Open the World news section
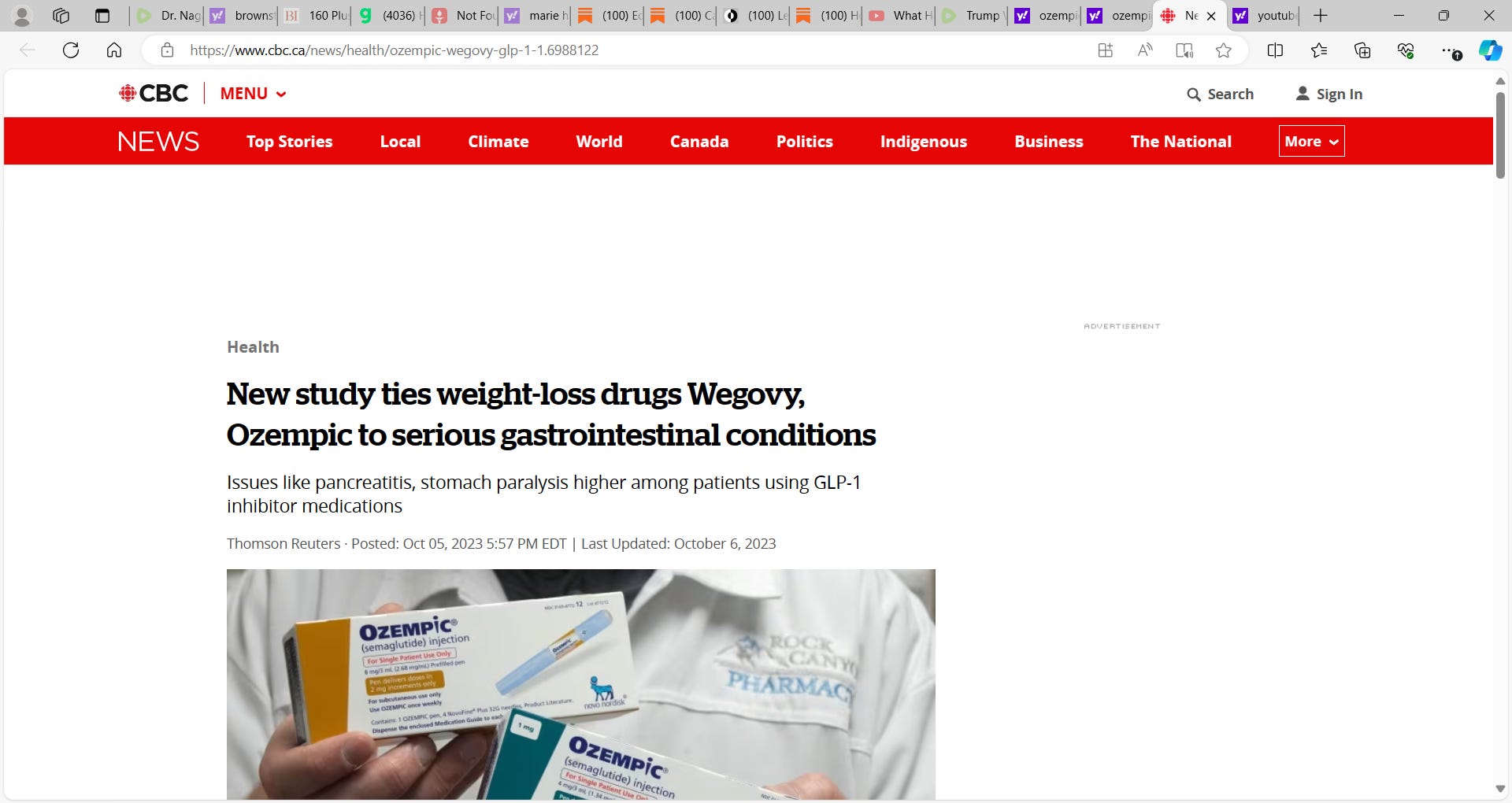The width and height of the screenshot is (1512, 803). coord(599,142)
